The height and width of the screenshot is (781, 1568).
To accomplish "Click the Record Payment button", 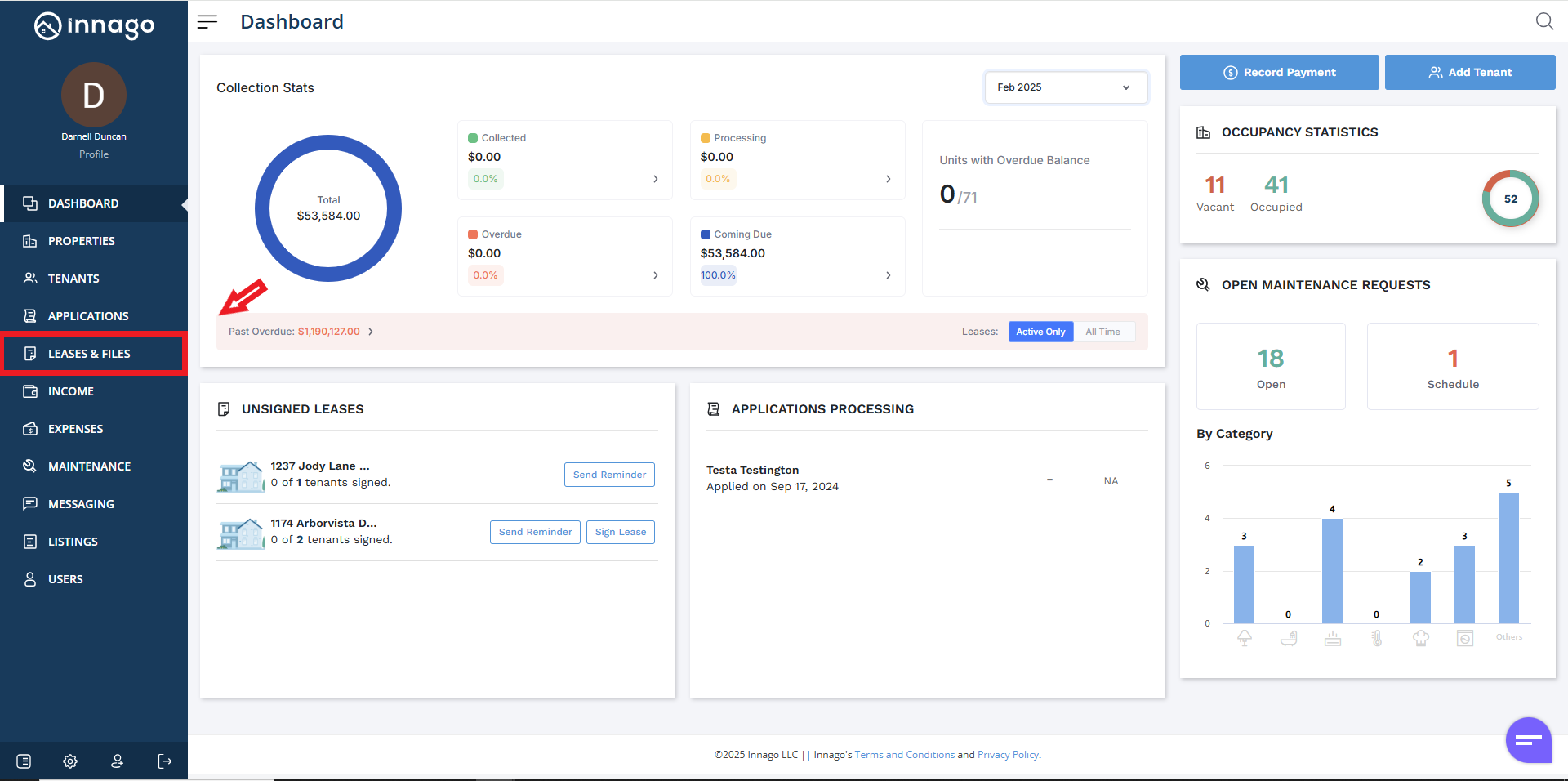I will pos(1279,73).
